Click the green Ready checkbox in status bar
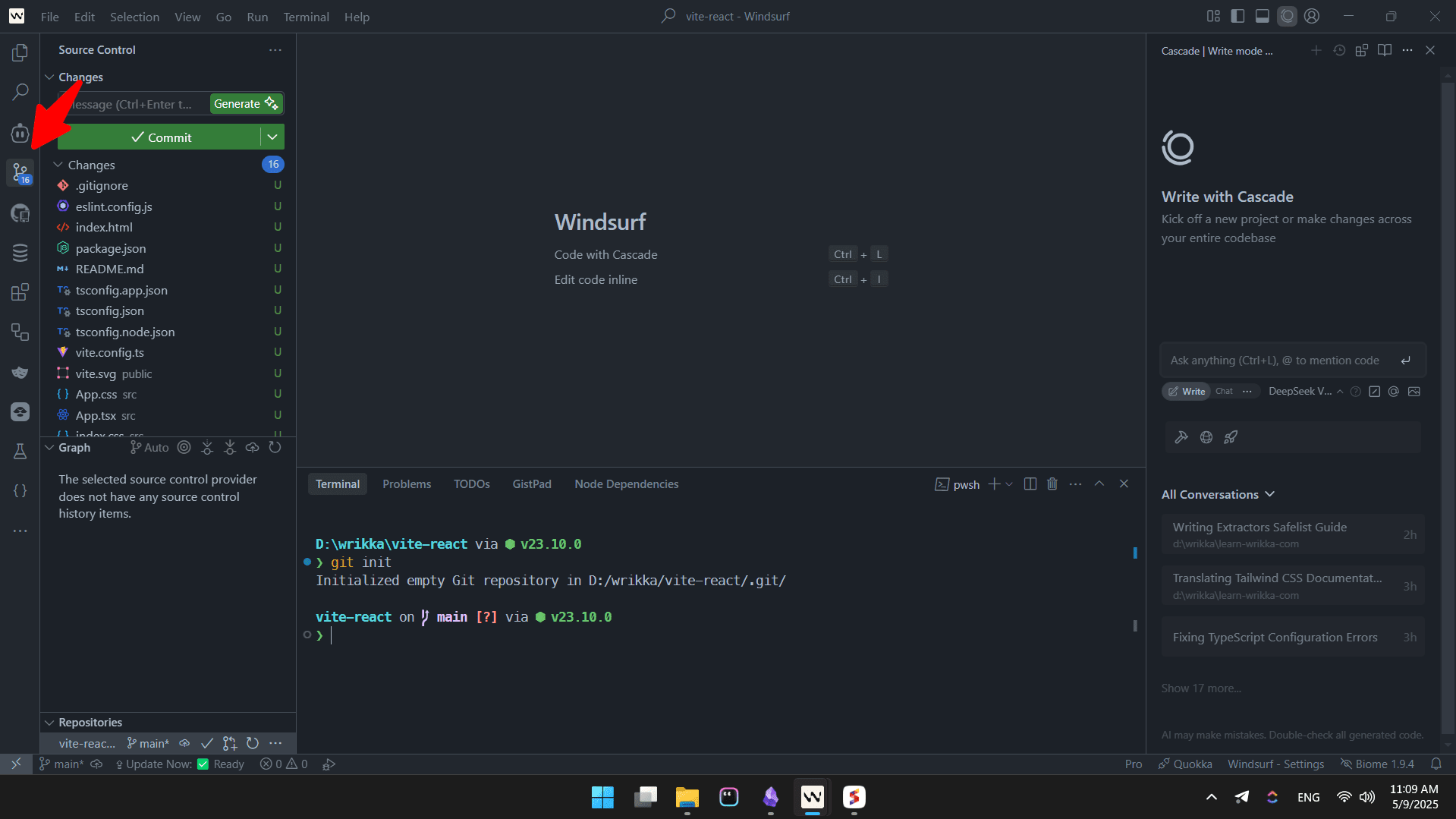 203,764
